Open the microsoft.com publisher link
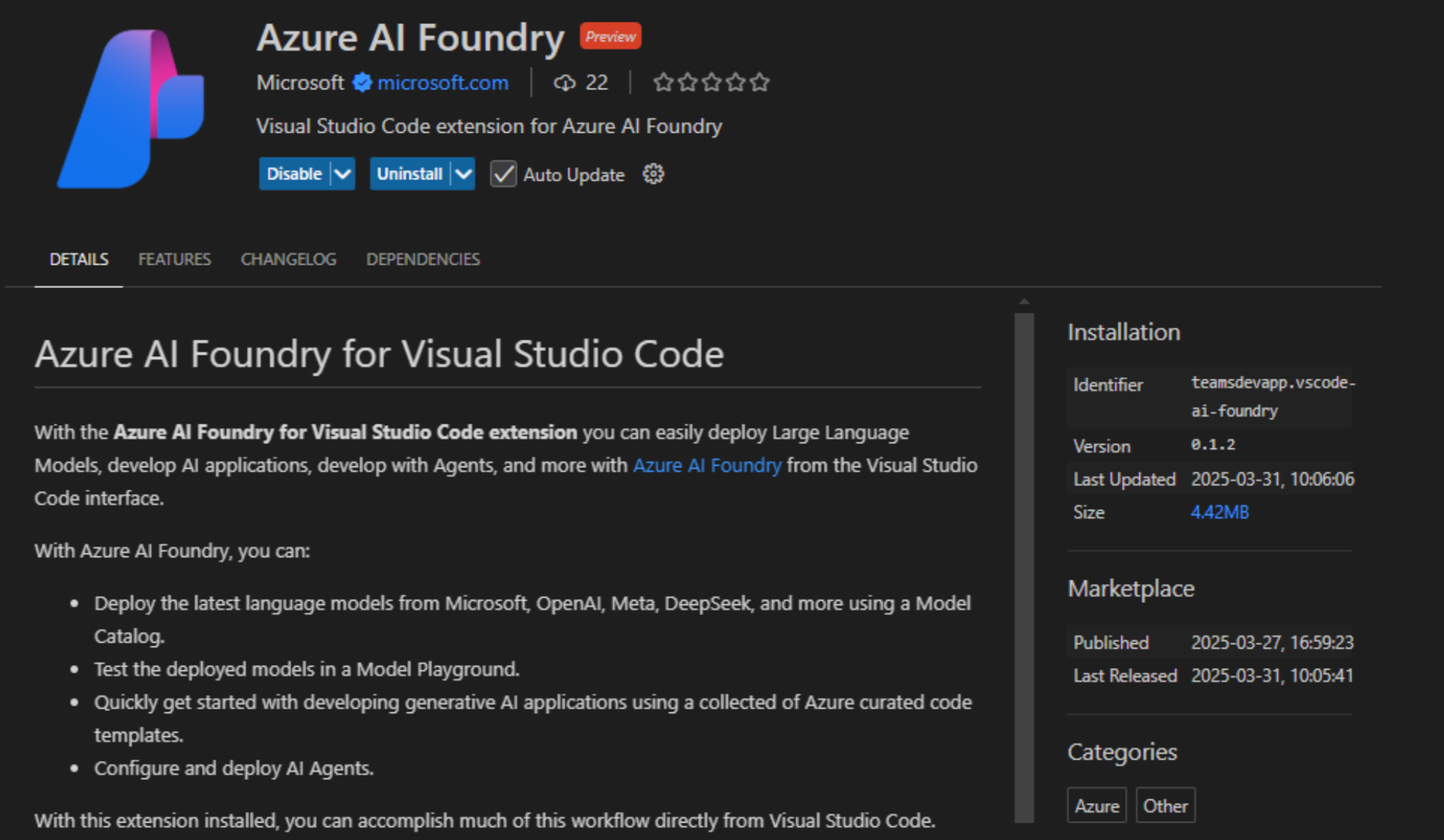Viewport: 1444px width, 840px height. coord(442,83)
